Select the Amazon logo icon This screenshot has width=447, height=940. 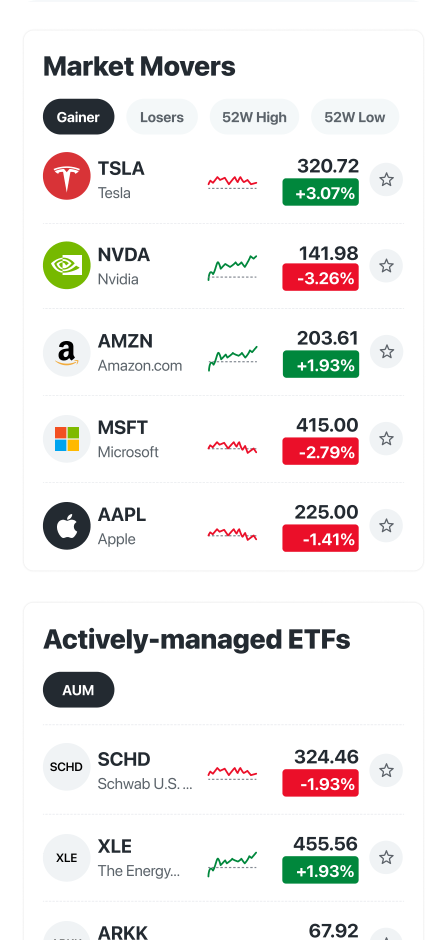pyautogui.click(x=67, y=352)
